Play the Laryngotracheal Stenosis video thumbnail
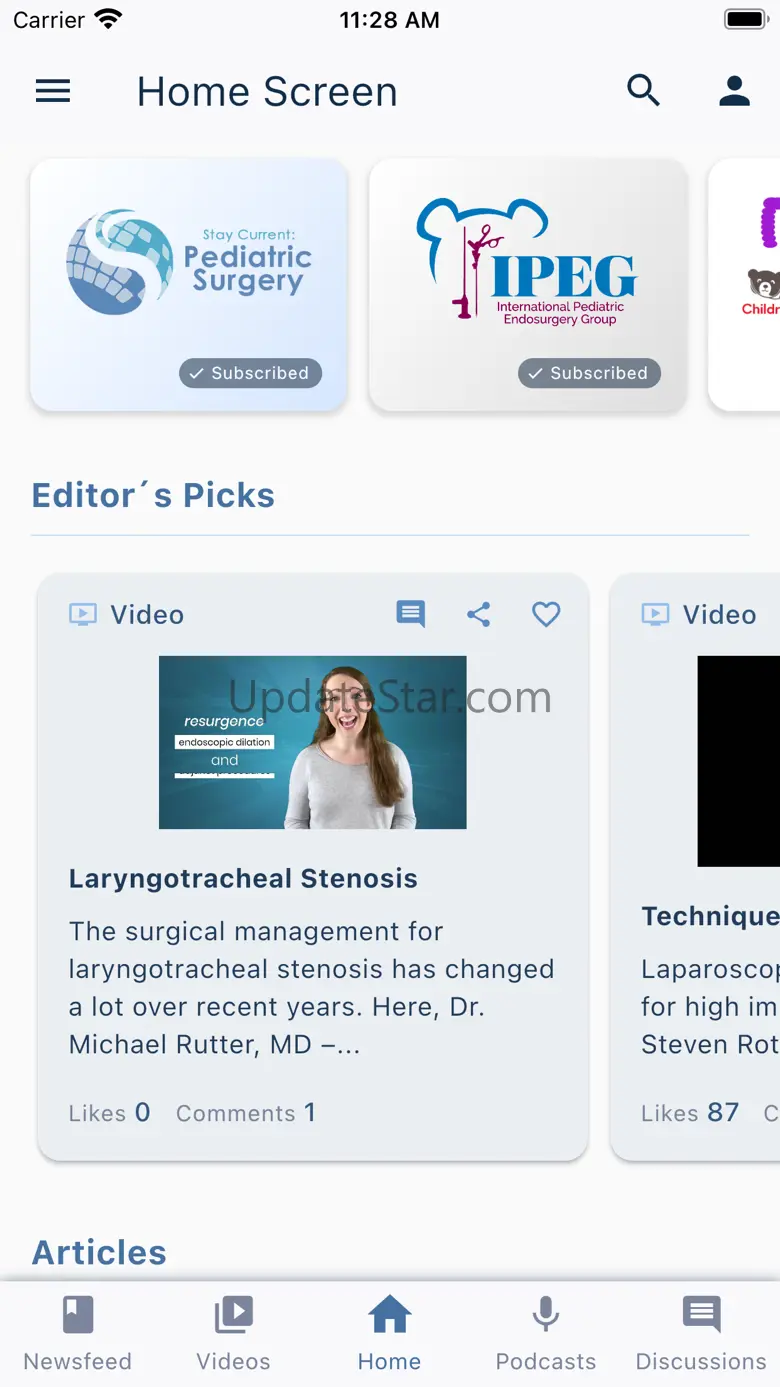 click(x=313, y=742)
